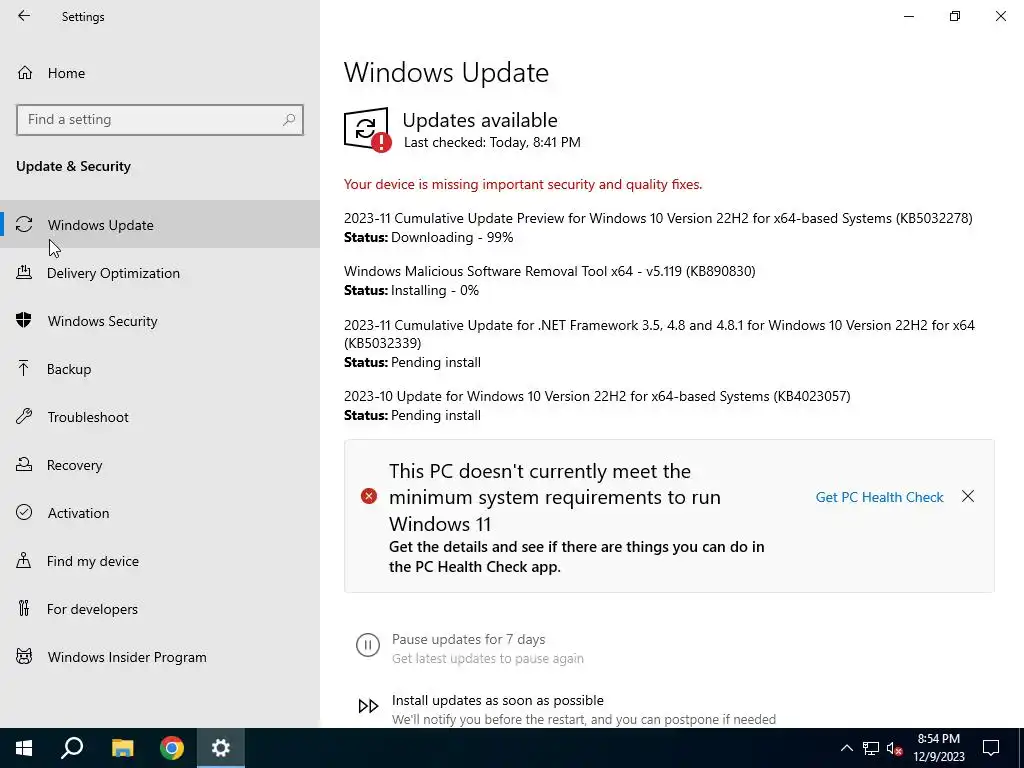Screen dimensions: 1024x768
Task: Open the Troubleshoot page
Action: 160,417
